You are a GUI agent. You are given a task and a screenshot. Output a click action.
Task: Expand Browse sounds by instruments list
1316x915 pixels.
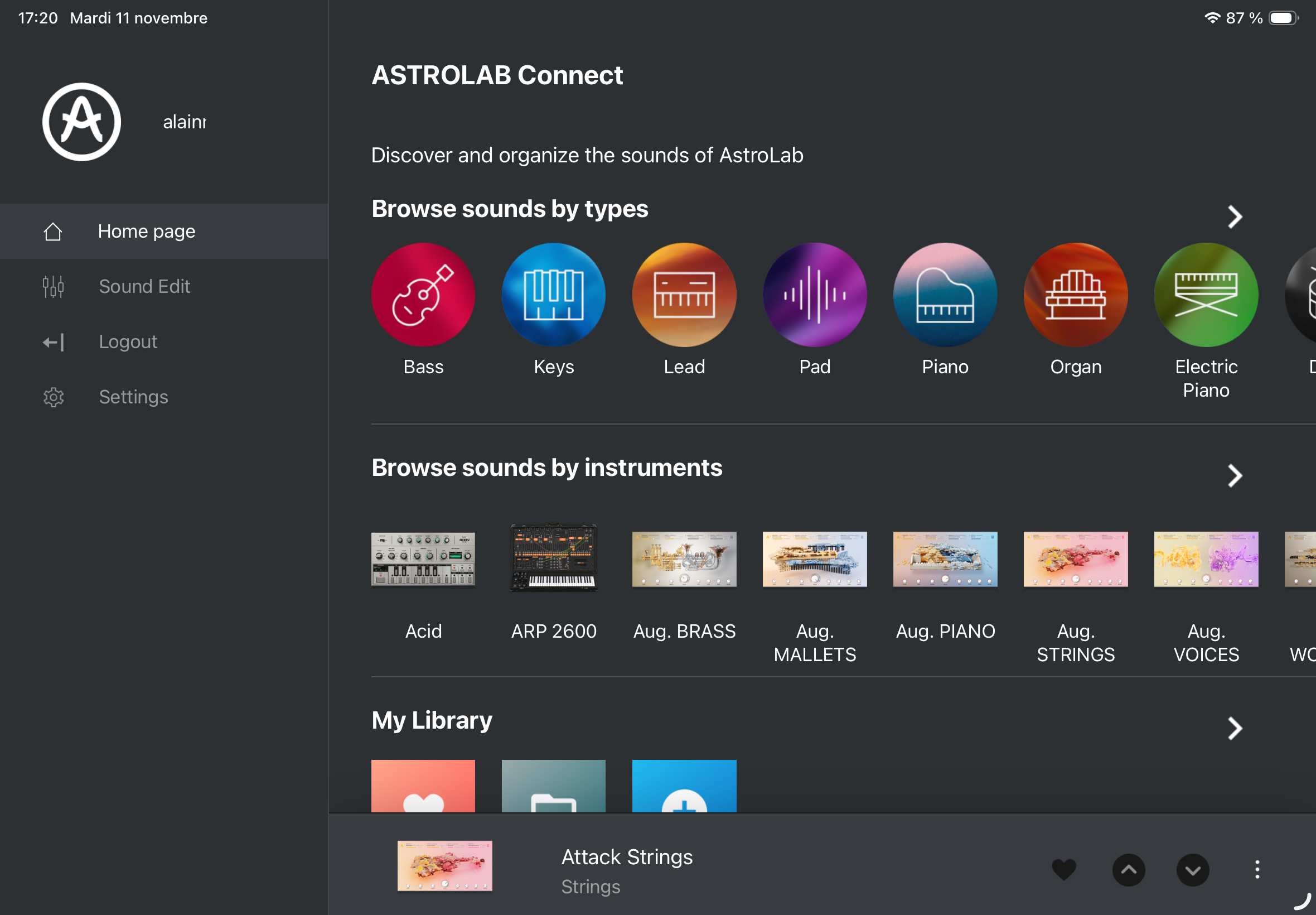coord(1235,476)
